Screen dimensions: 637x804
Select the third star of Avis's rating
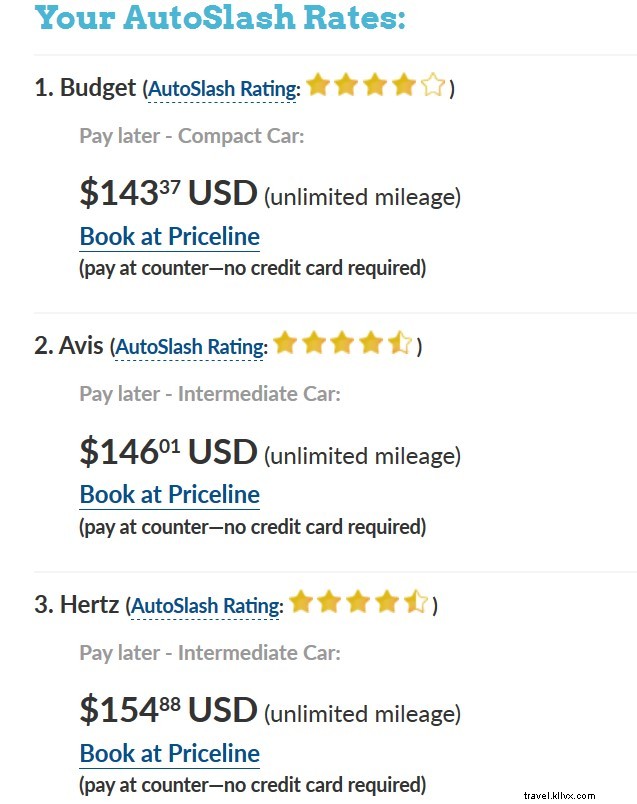coord(341,343)
